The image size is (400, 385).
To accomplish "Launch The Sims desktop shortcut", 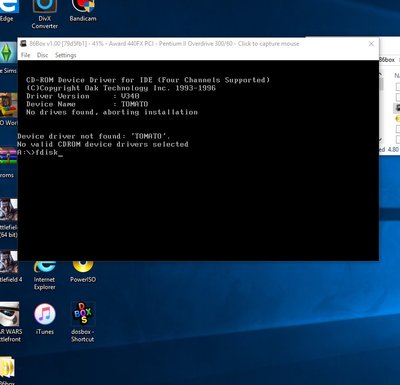I will [x=8, y=58].
